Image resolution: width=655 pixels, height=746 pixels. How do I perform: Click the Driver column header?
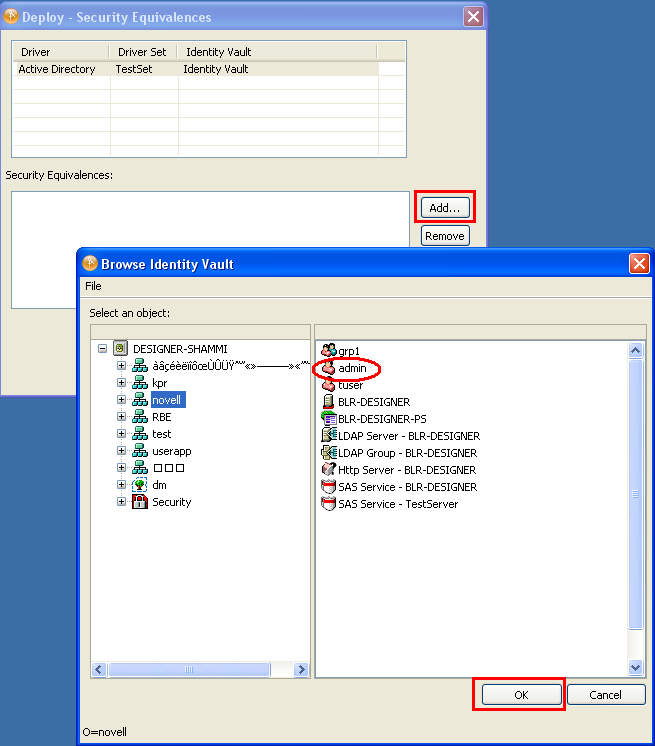point(60,52)
